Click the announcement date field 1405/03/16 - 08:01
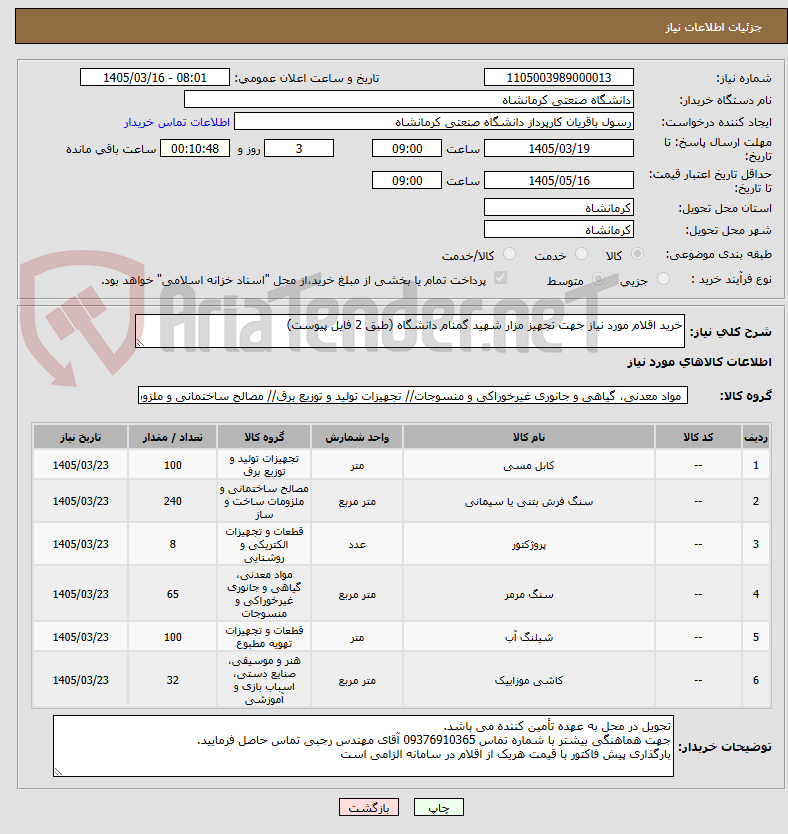 (x=155, y=78)
